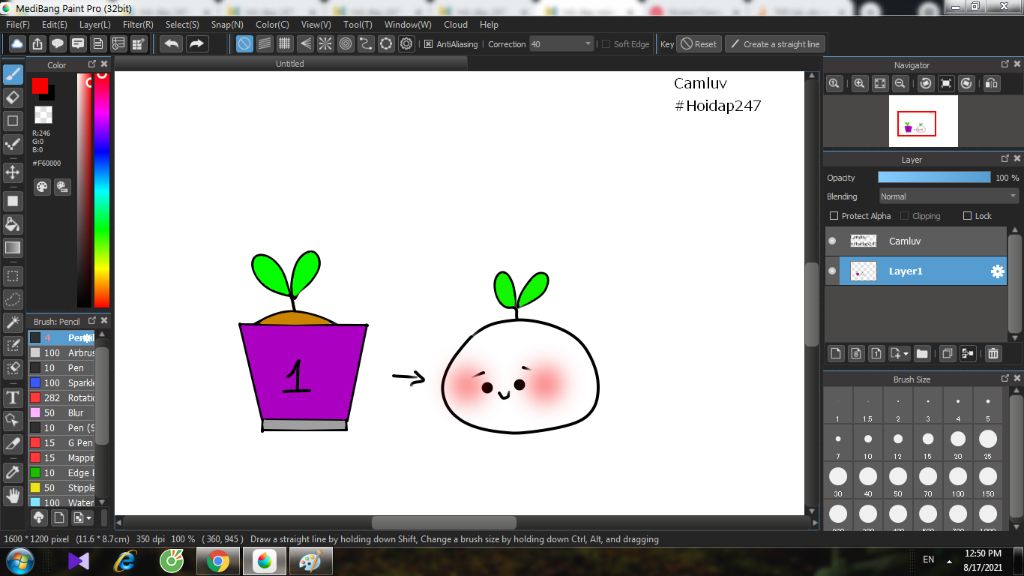Image resolution: width=1024 pixels, height=576 pixels.
Task: Enable Lock checkbox
Action: (967, 216)
